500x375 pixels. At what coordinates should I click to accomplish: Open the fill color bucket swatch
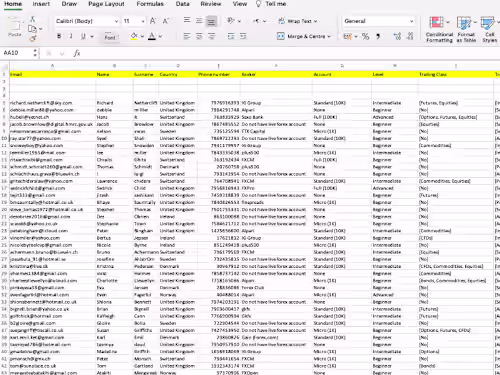(134, 36)
